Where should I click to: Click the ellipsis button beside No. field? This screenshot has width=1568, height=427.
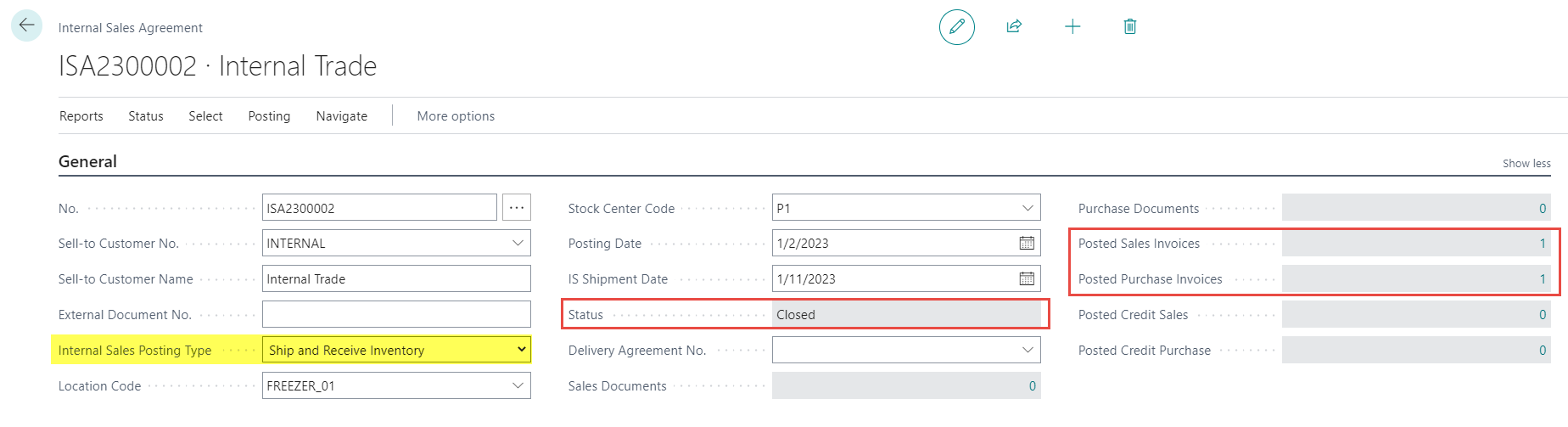point(516,208)
